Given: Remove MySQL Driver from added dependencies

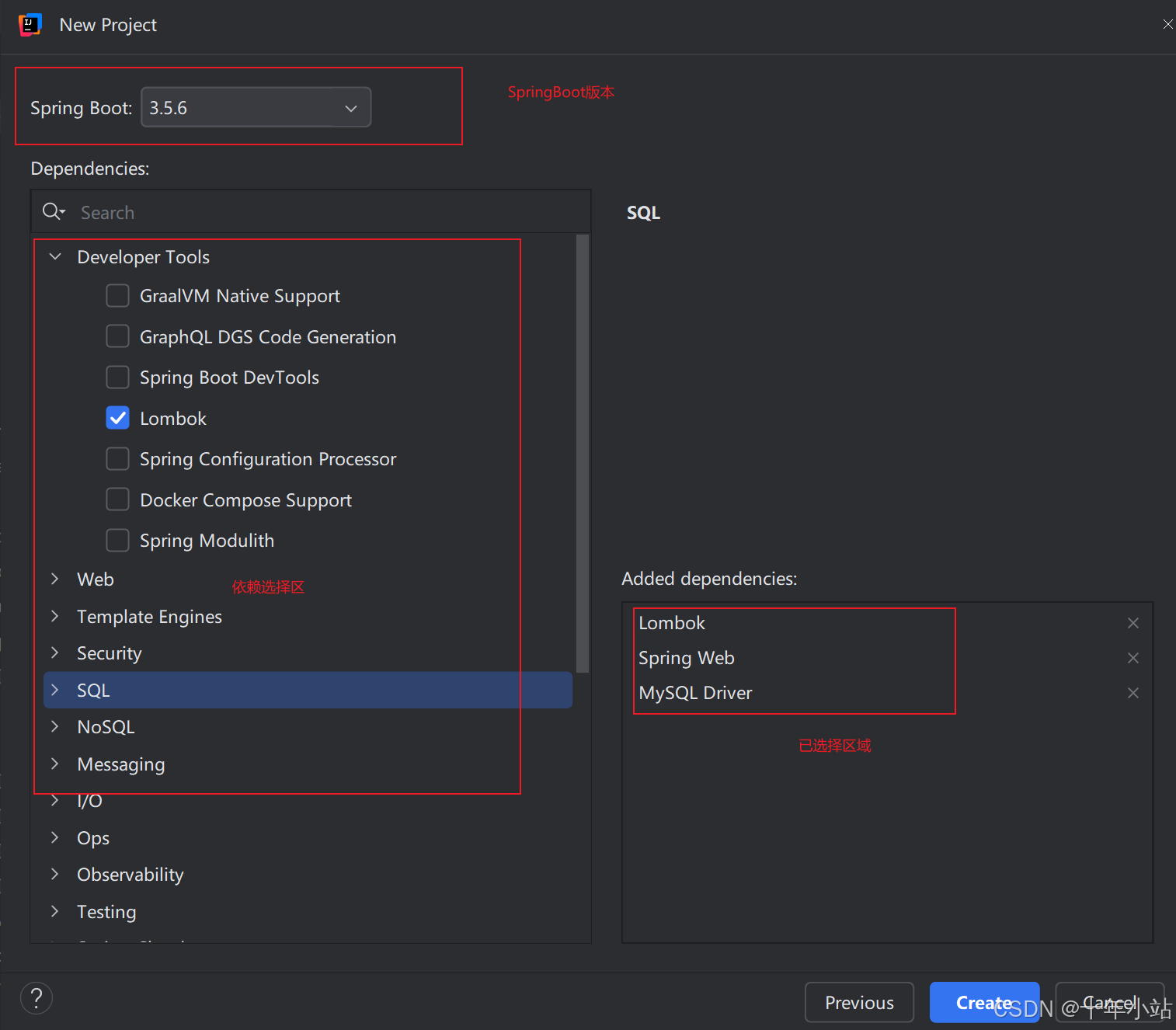Looking at the screenshot, I should point(1133,693).
